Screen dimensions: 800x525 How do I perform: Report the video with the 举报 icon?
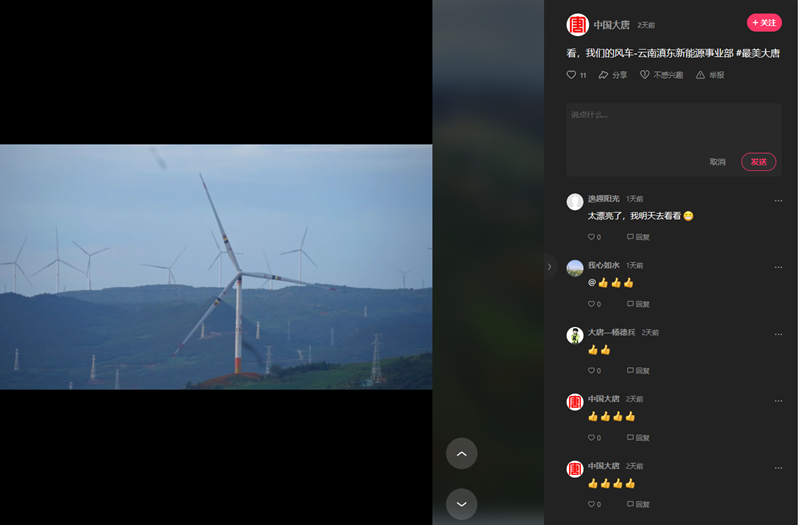[701, 75]
